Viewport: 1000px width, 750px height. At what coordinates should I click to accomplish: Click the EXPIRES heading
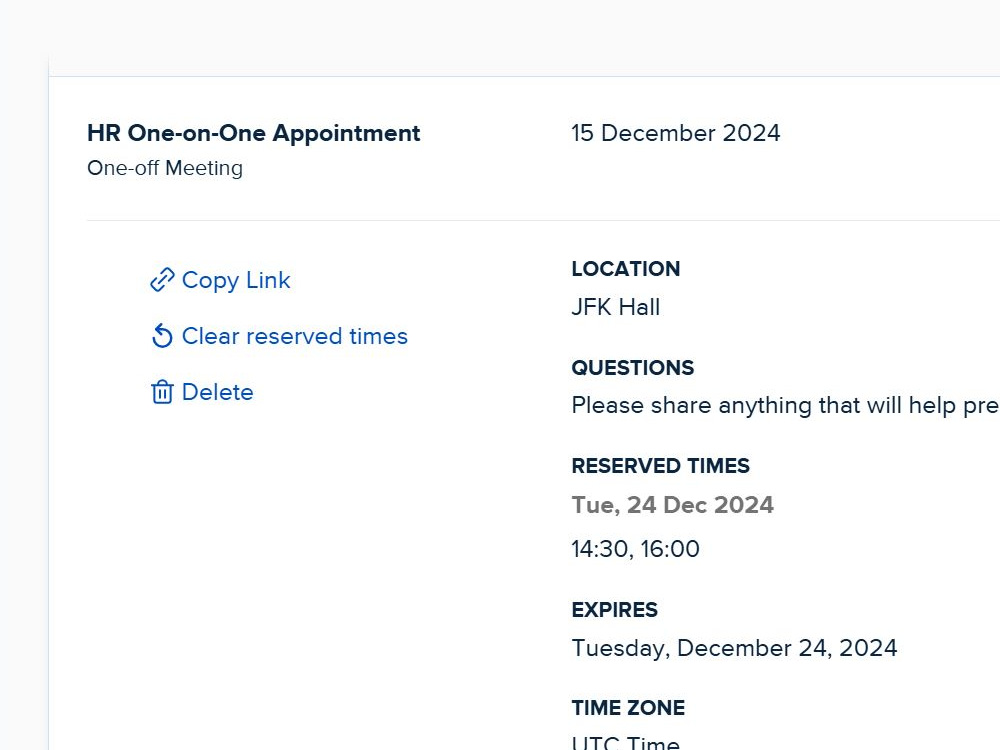tap(615, 610)
